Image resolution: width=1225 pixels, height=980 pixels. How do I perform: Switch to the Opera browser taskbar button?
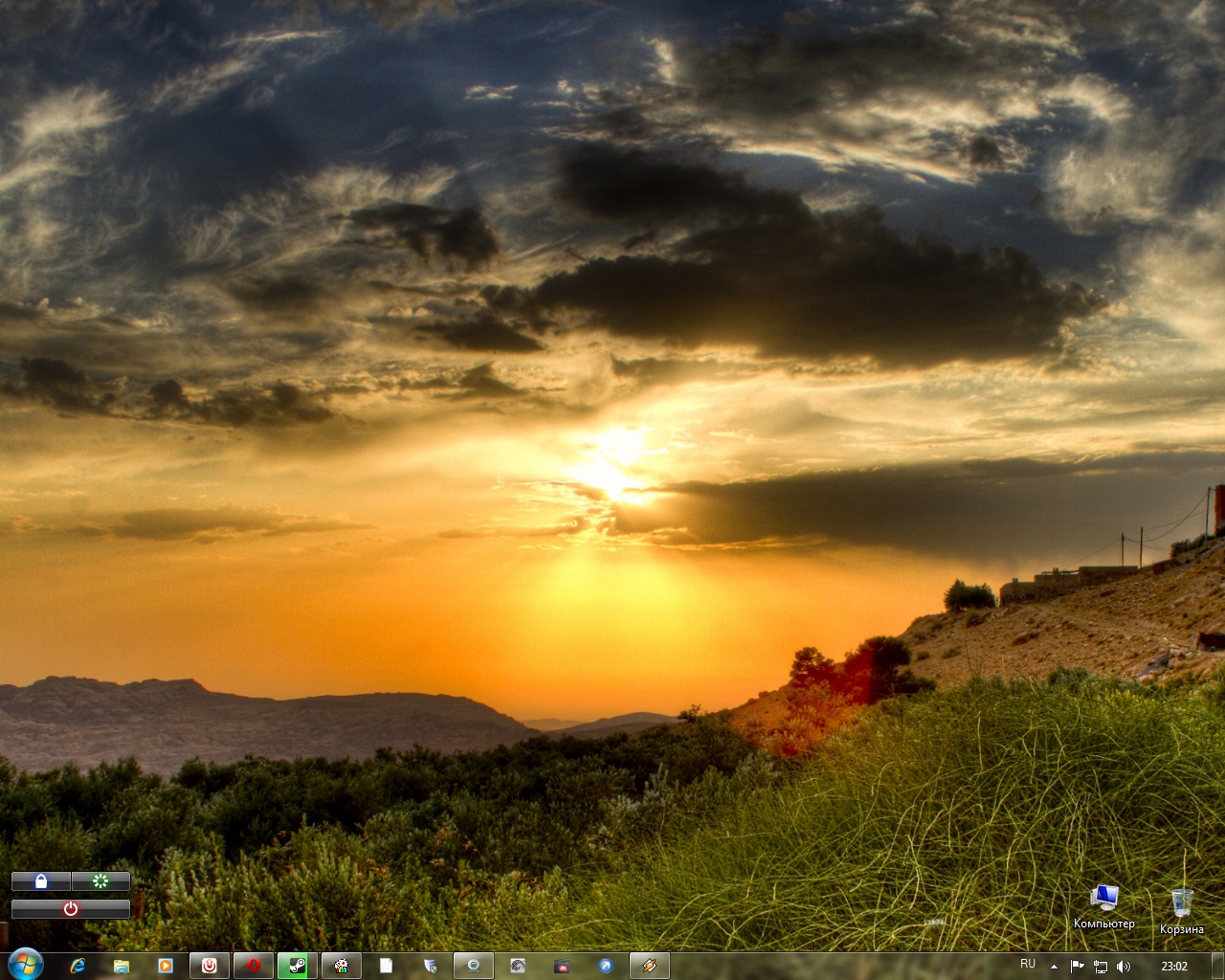click(x=254, y=966)
